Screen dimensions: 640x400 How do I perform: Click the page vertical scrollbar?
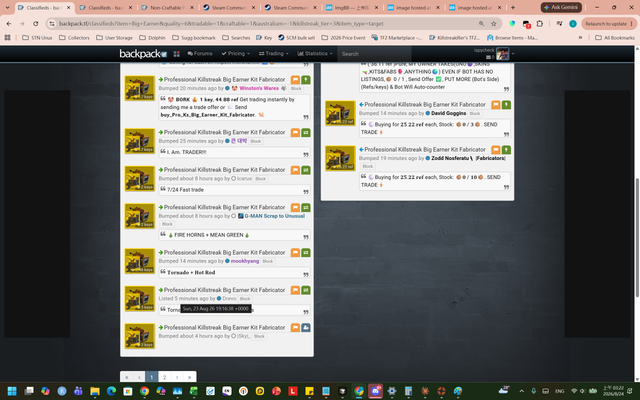point(637,238)
